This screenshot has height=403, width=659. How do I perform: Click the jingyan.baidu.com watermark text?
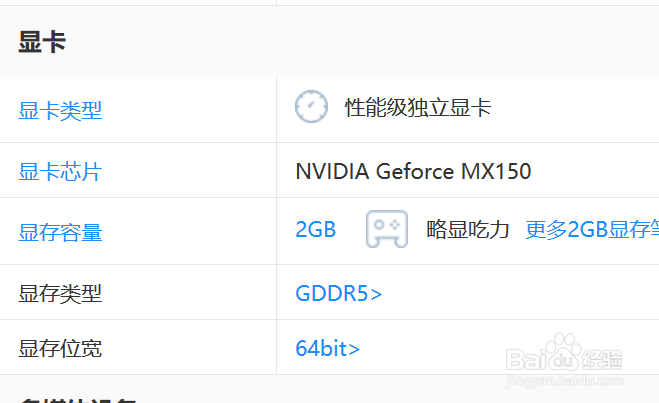[x=565, y=381]
